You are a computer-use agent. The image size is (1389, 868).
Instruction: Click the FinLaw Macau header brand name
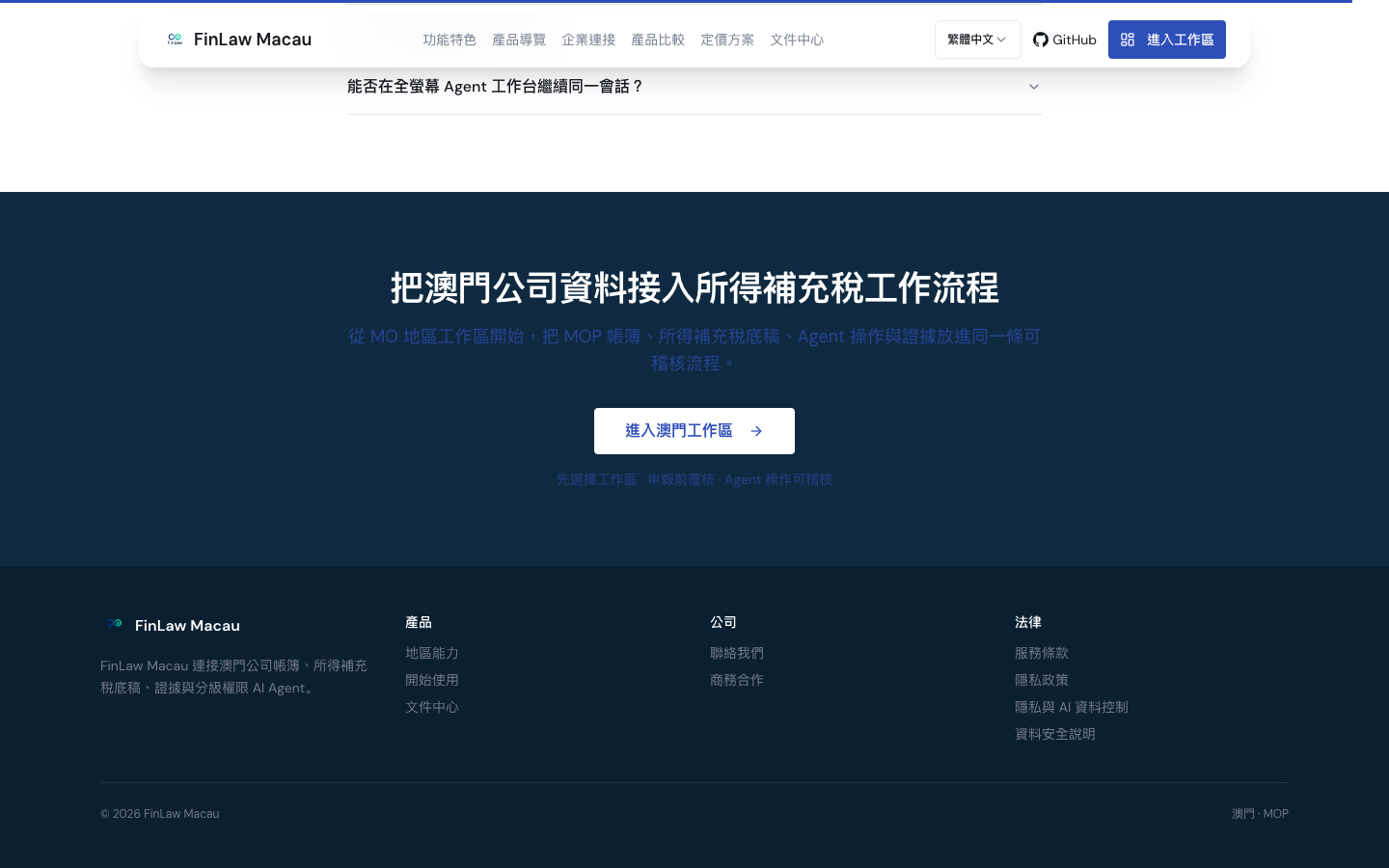pyautogui.click(x=253, y=40)
